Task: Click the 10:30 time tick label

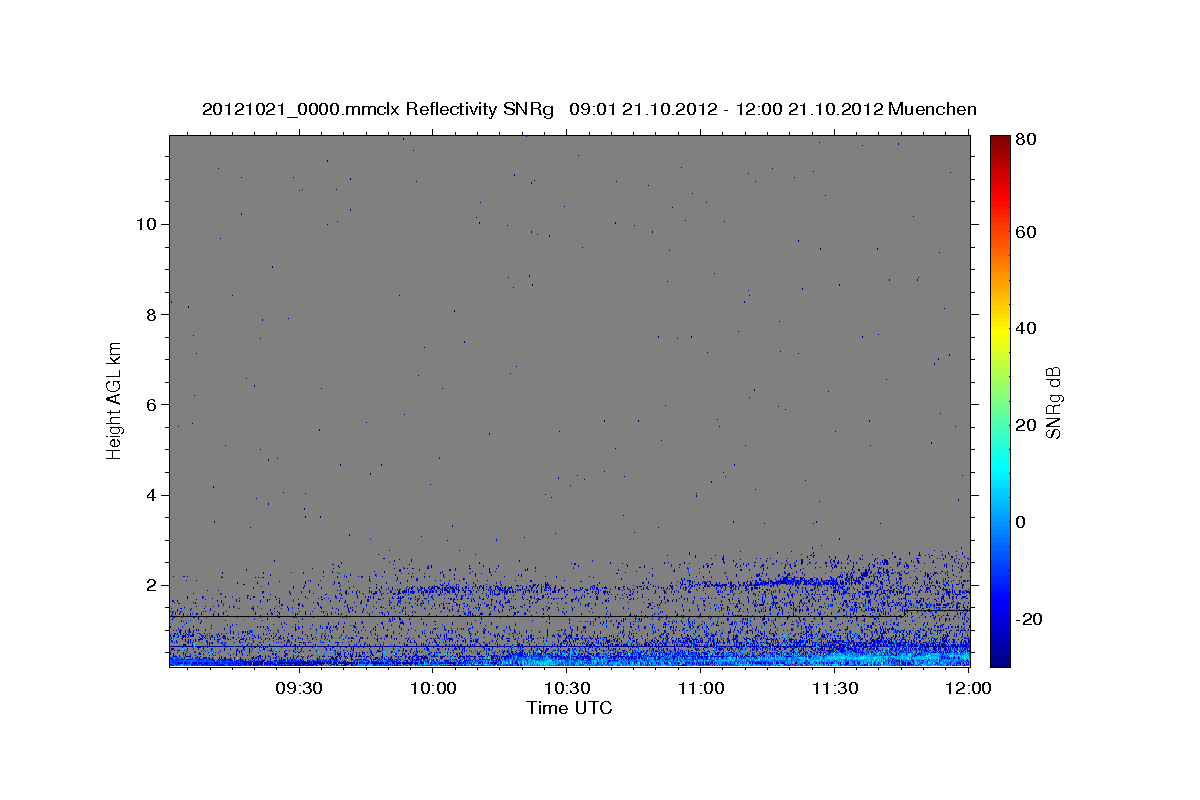Action: [x=567, y=689]
